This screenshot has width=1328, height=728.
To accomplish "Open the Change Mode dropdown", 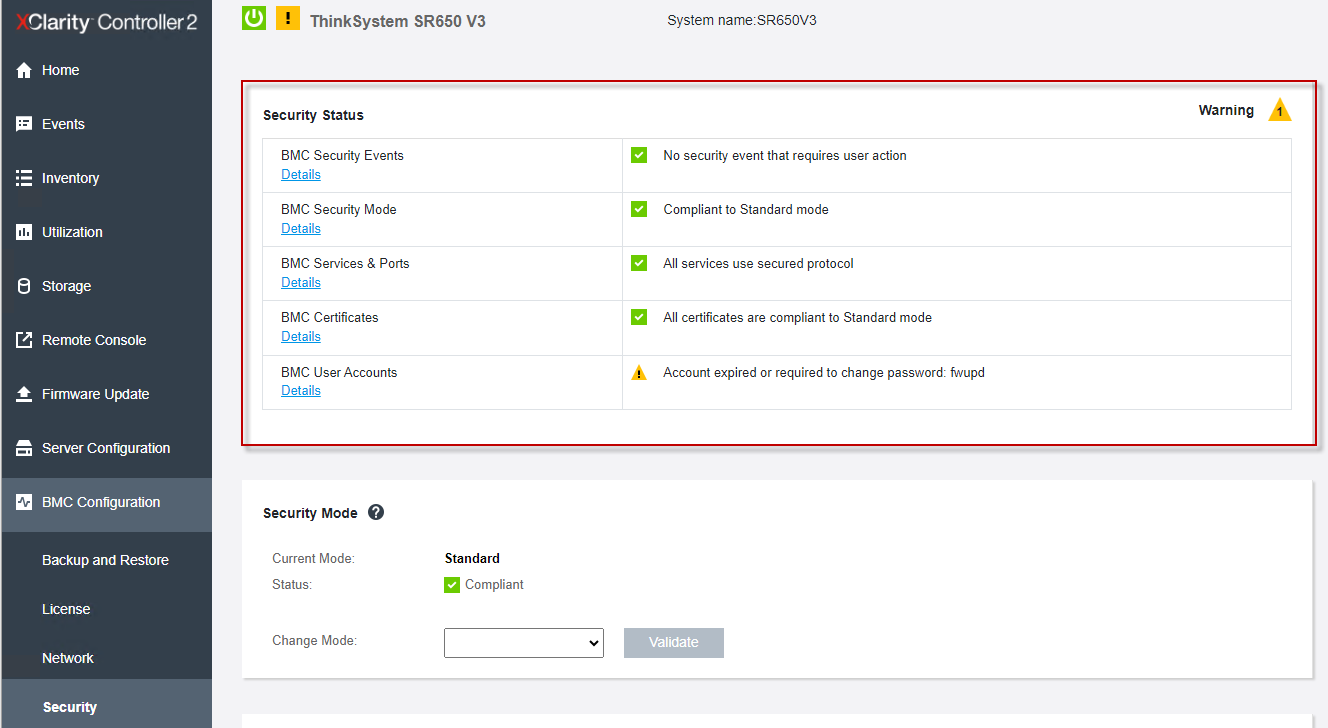I will point(523,643).
